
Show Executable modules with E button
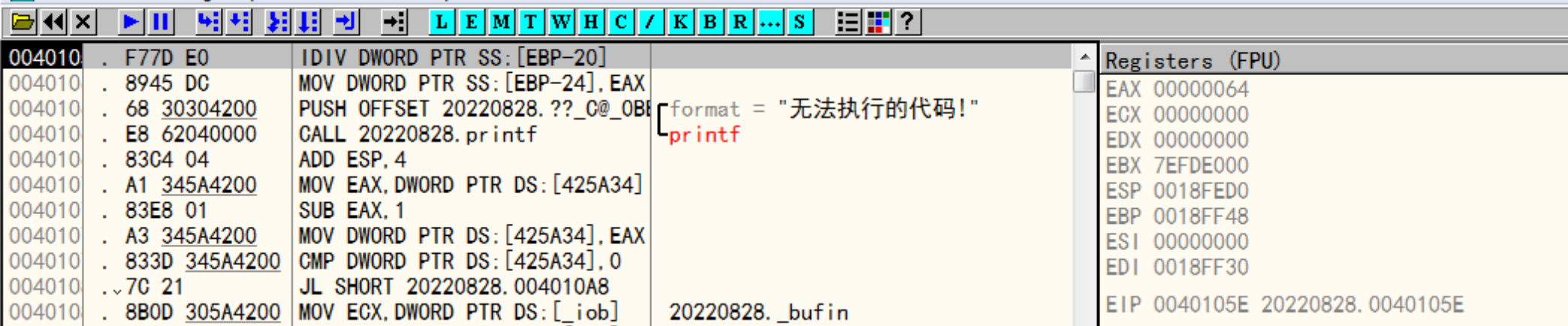pos(472,22)
